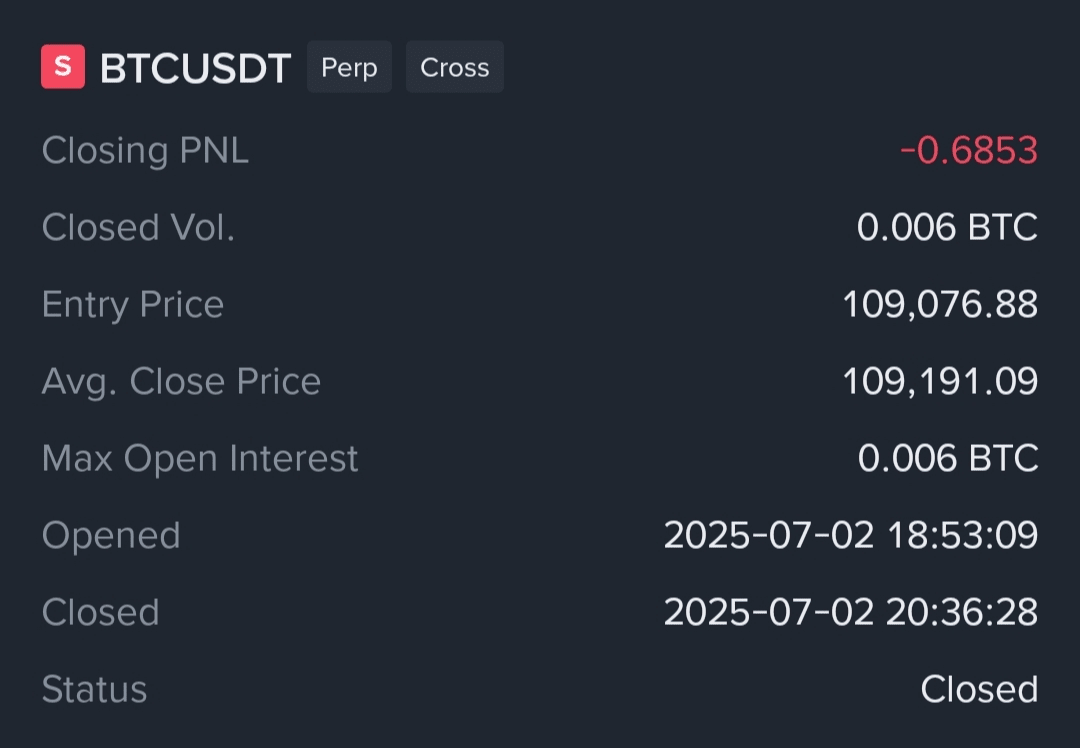Click the Closing PNL label
1080x748 pixels.
(145, 150)
